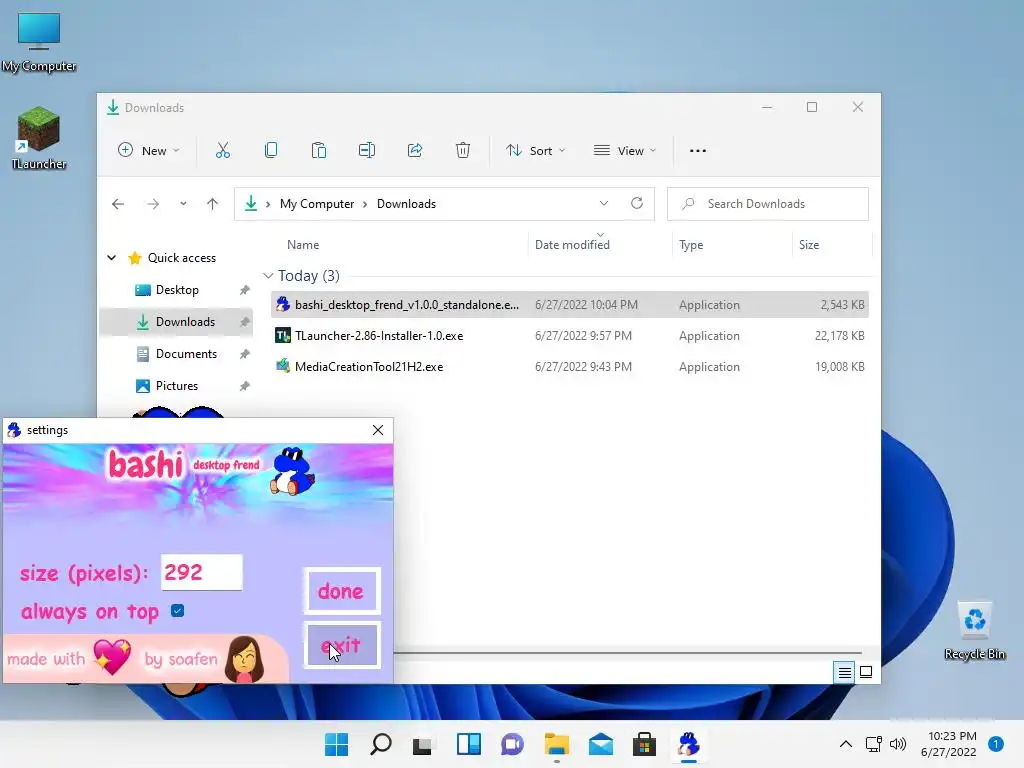This screenshot has width=1024, height=768.
Task: Expand the address bar history chevron
Action: point(604,203)
